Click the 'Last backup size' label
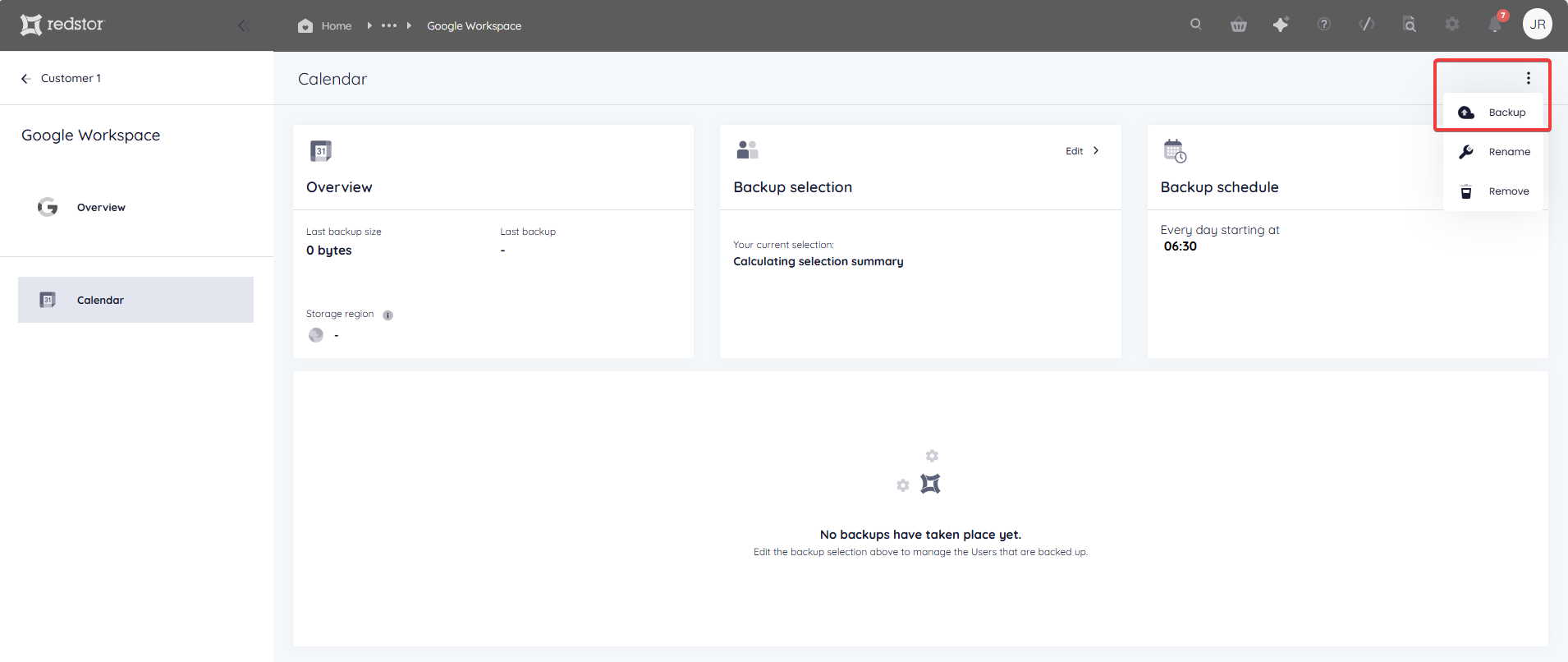1568x662 pixels. point(344,232)
